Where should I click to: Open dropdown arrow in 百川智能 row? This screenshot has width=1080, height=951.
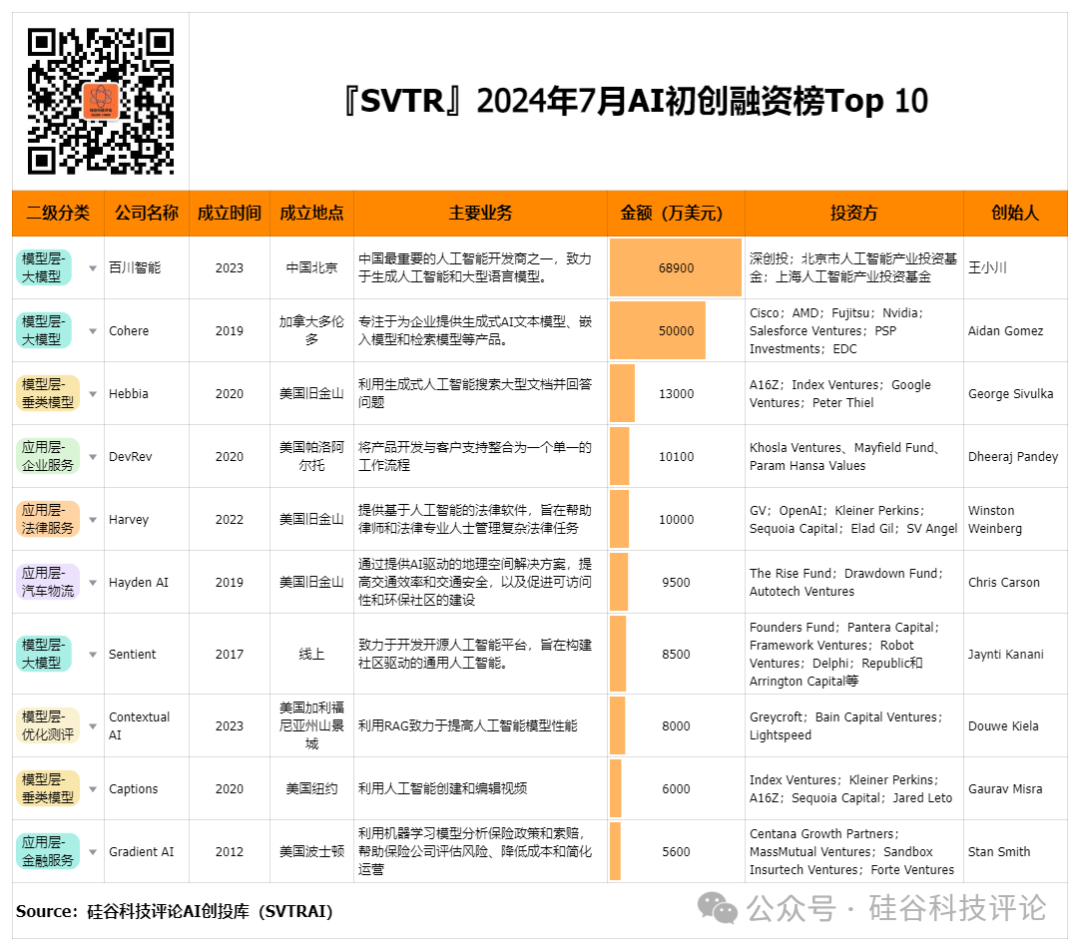click(93, 268)
